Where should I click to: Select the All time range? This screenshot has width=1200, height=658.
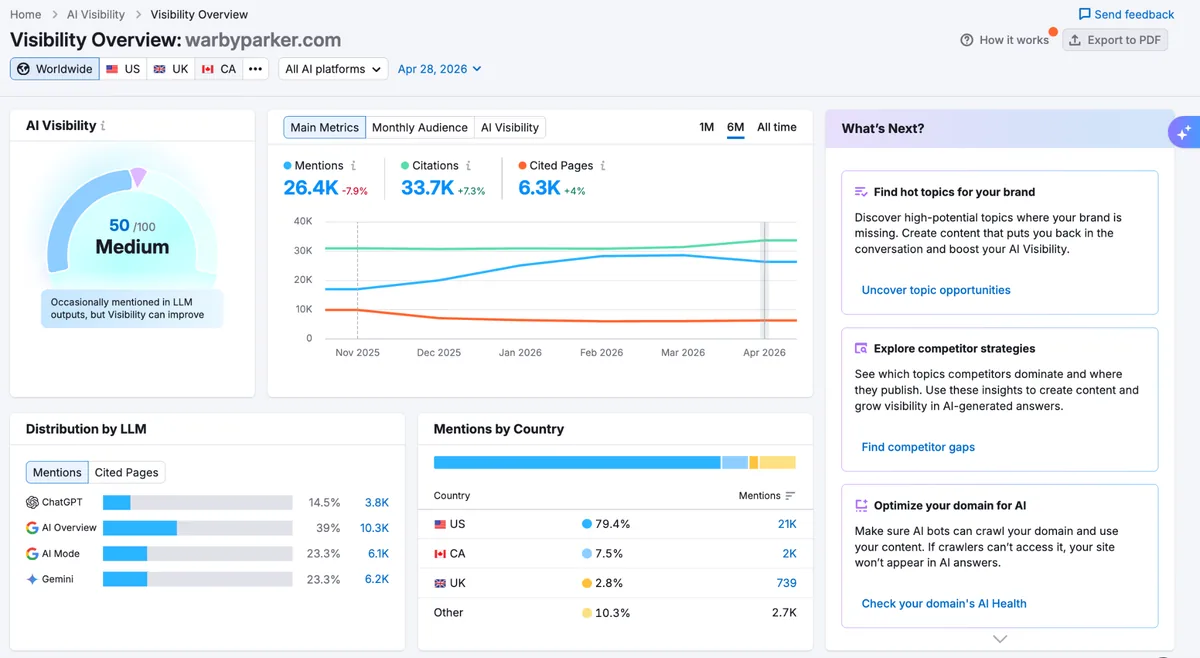tap(777, 127)
